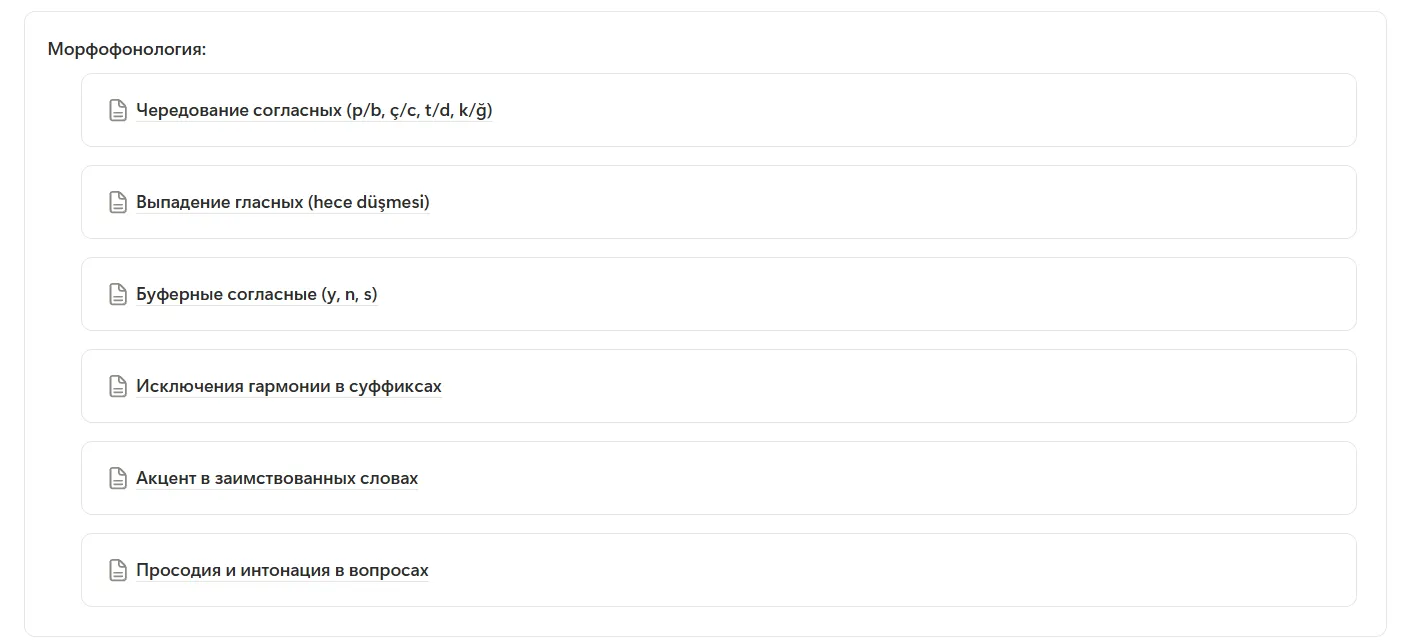Screen dimensions: 1411x642
Task: Open the Выпадение гласных (hece düşmesi) link
Action: [283, 202]
